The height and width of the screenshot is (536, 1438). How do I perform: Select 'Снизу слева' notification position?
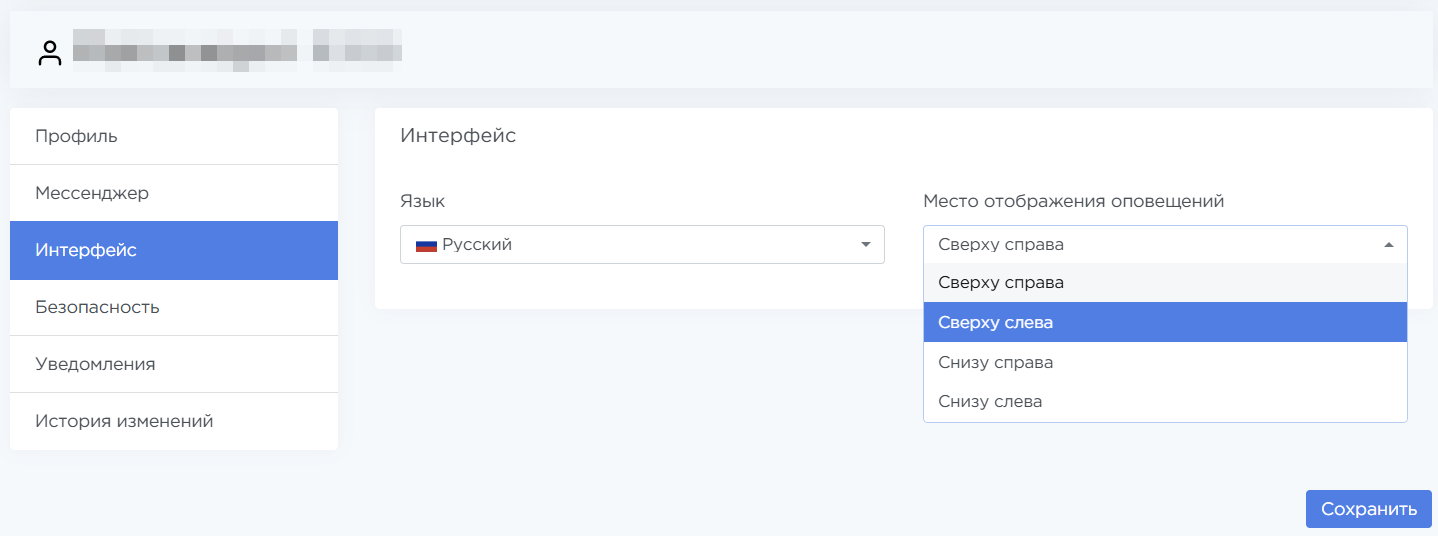[990, 402]
